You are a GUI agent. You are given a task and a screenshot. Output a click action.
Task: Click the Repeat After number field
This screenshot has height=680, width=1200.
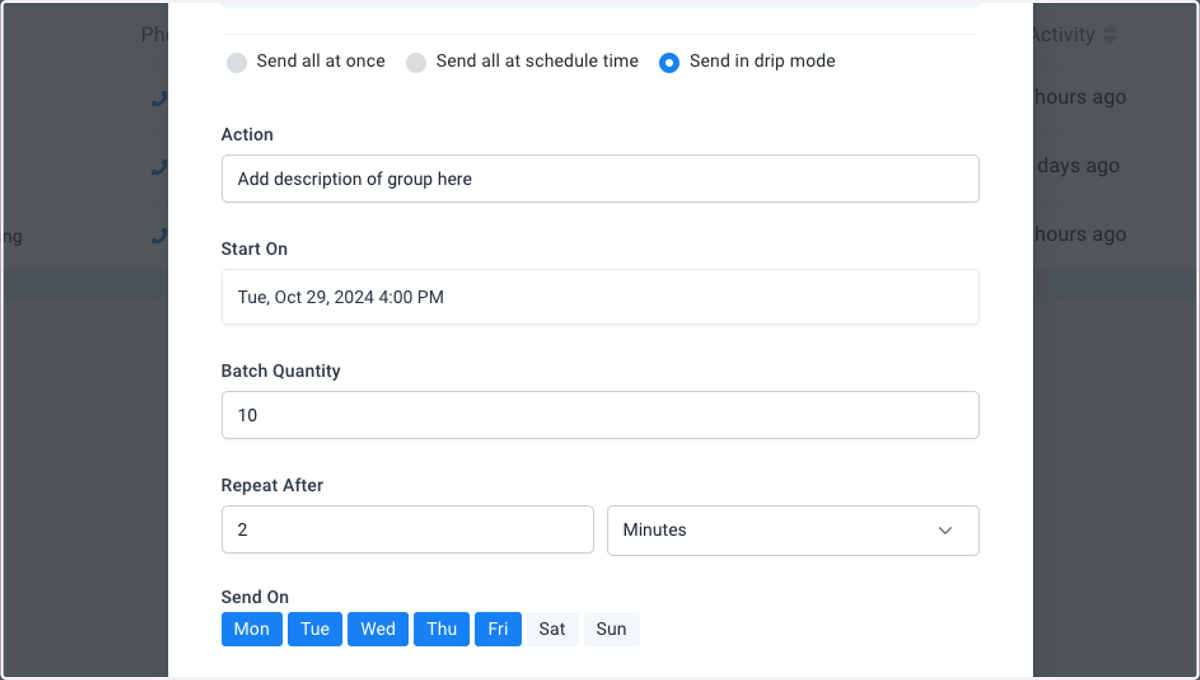coord(408,530)
